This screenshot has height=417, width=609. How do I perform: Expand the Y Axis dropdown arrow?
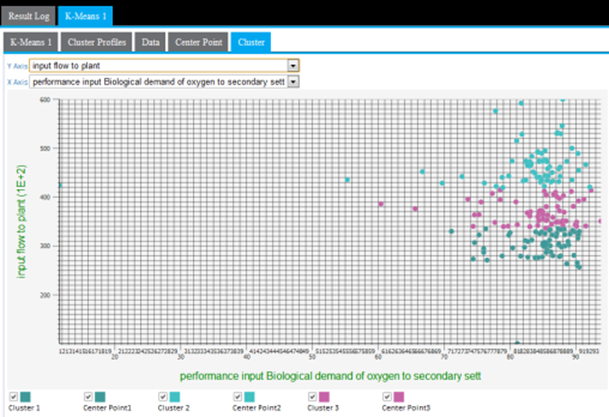[293, 66]
